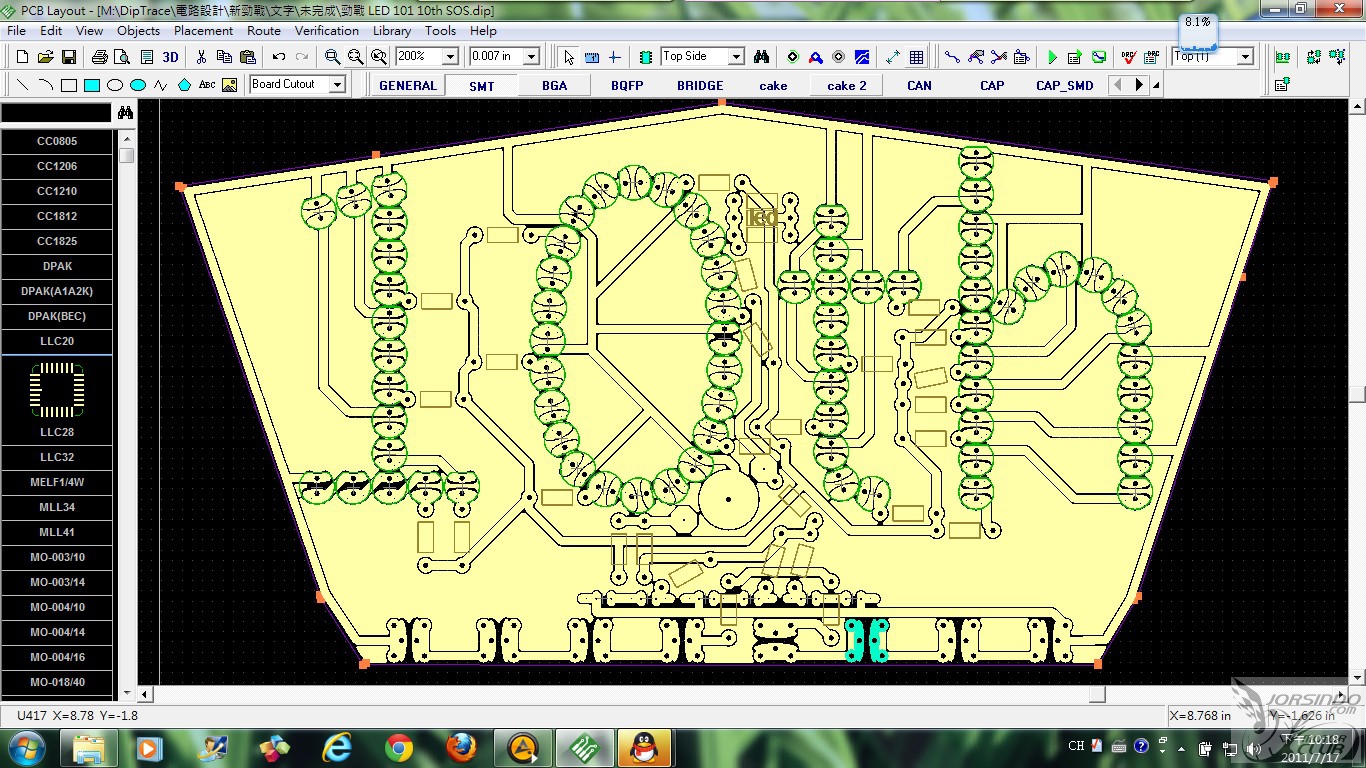Viewport: 1366px width, 768px height.
Task: Run the DRC check with red checkmark
Action: 1128,57
